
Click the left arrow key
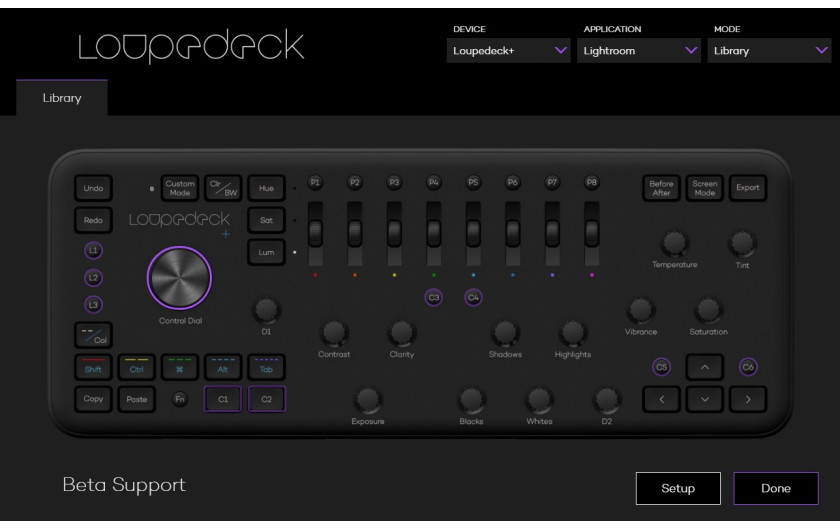[662, 399]
